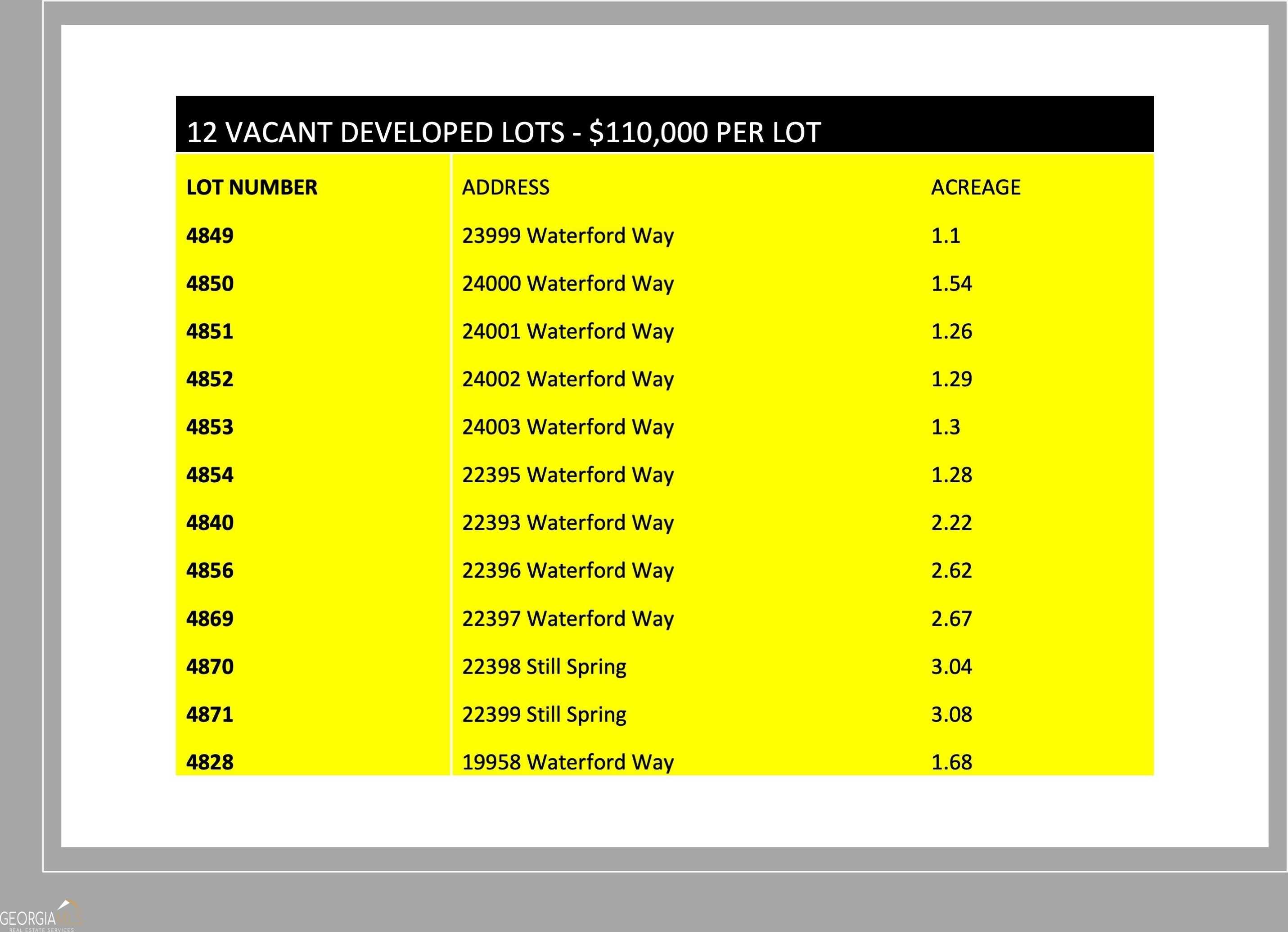Click acreage value 1.68
The image size is (1288, 932).
951,761
